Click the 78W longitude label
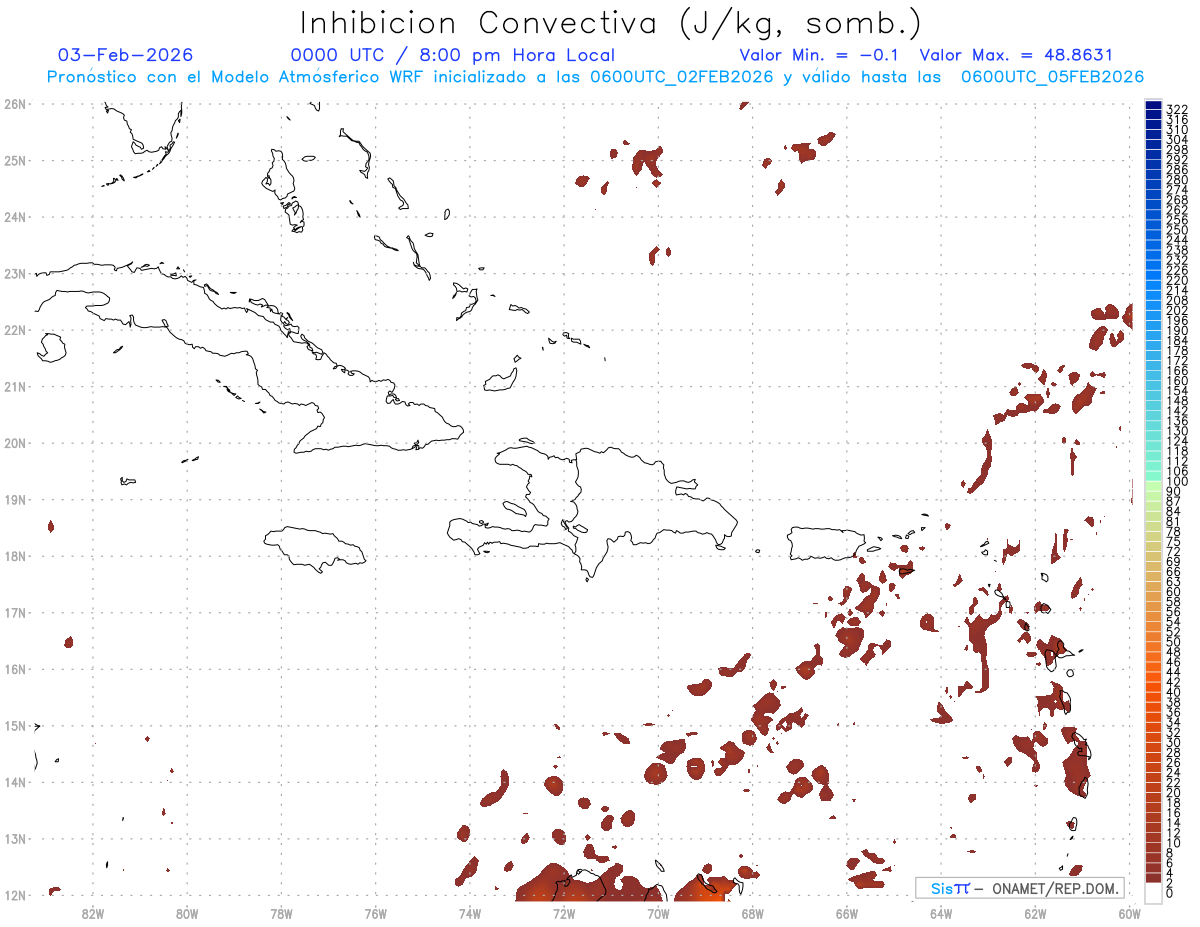This screenshot has height=927, width=1200. coord(281,913)
